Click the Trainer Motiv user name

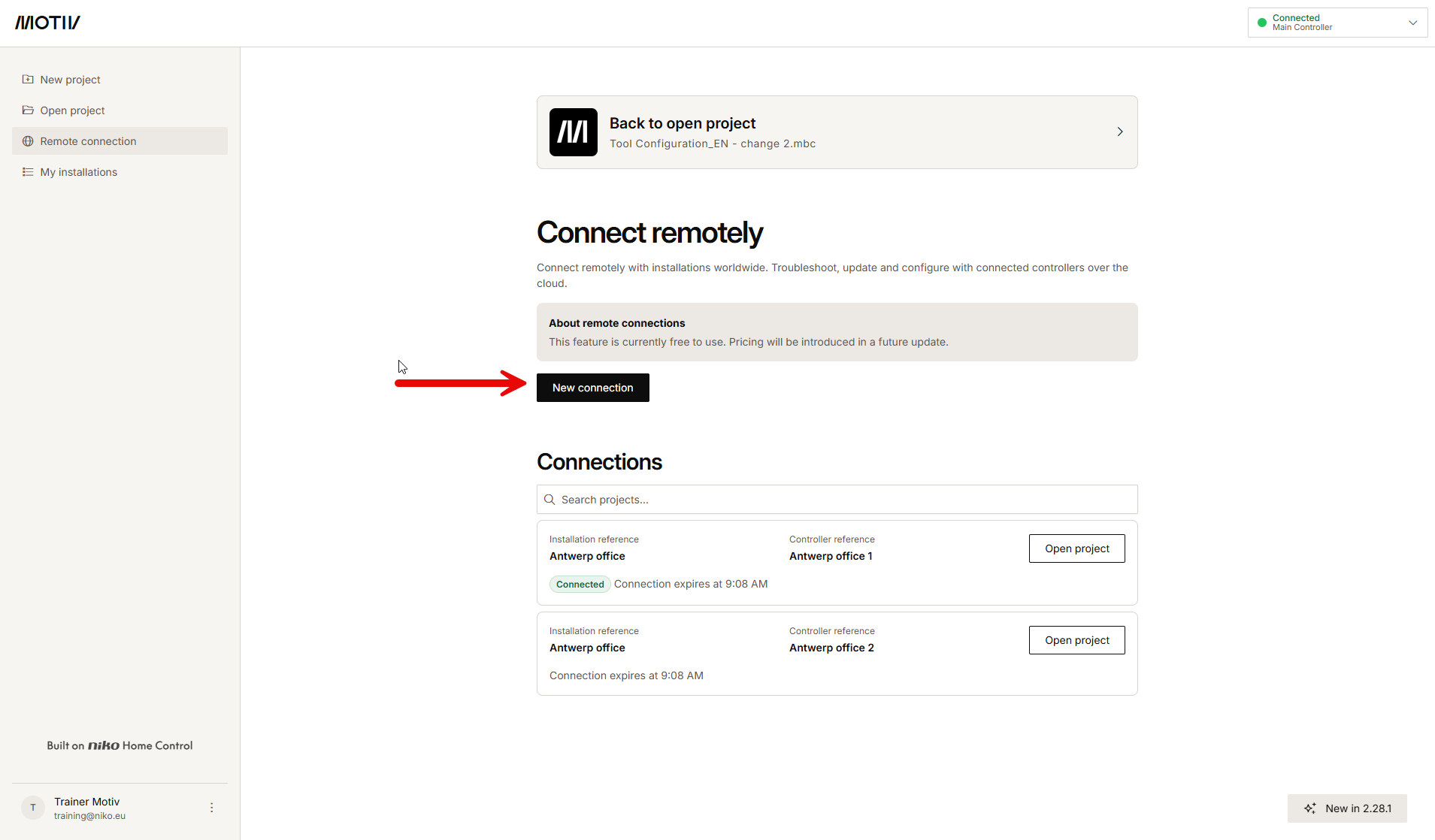86,802
